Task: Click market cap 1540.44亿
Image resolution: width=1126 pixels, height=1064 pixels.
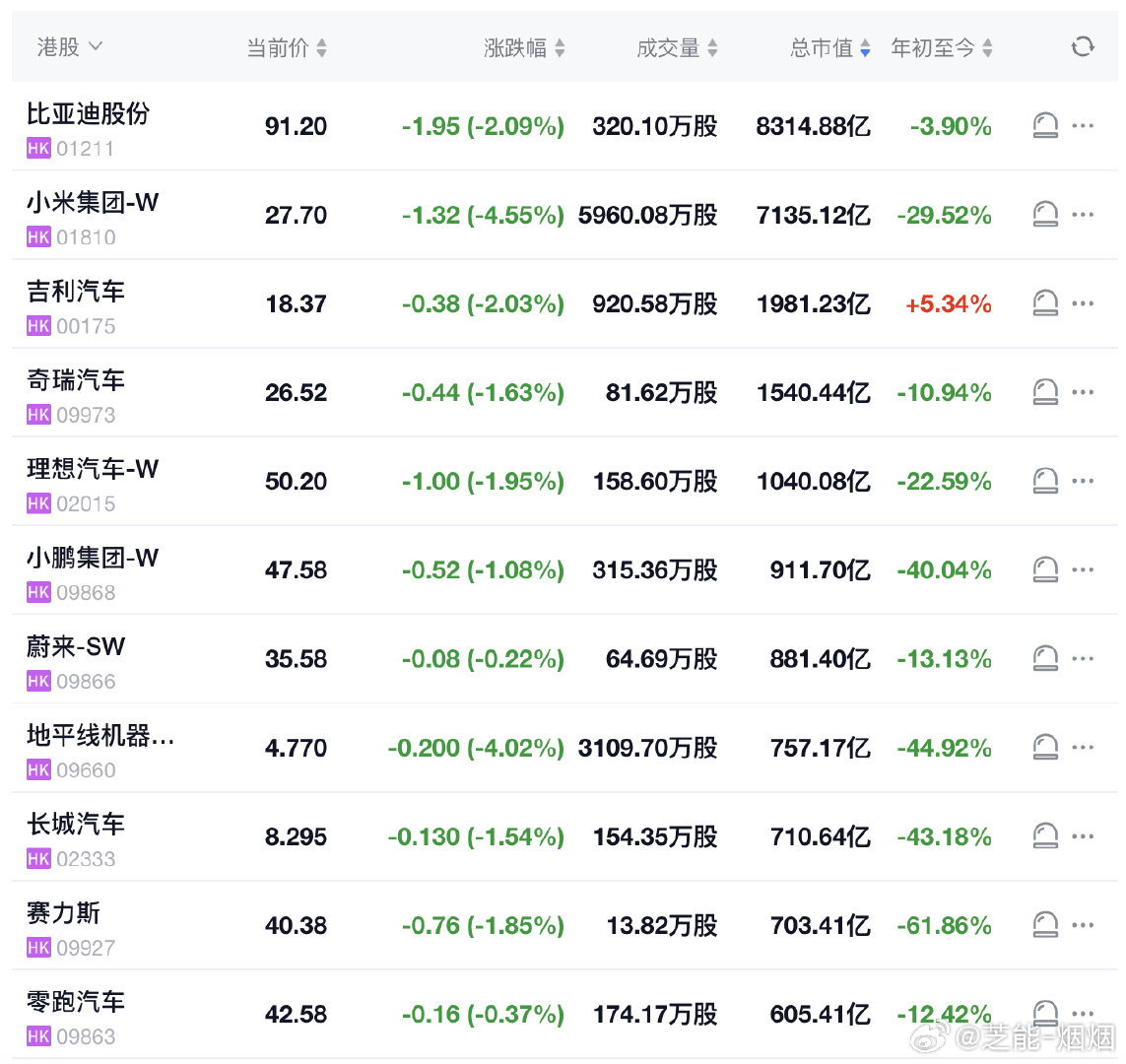Action: click(814, 392)
